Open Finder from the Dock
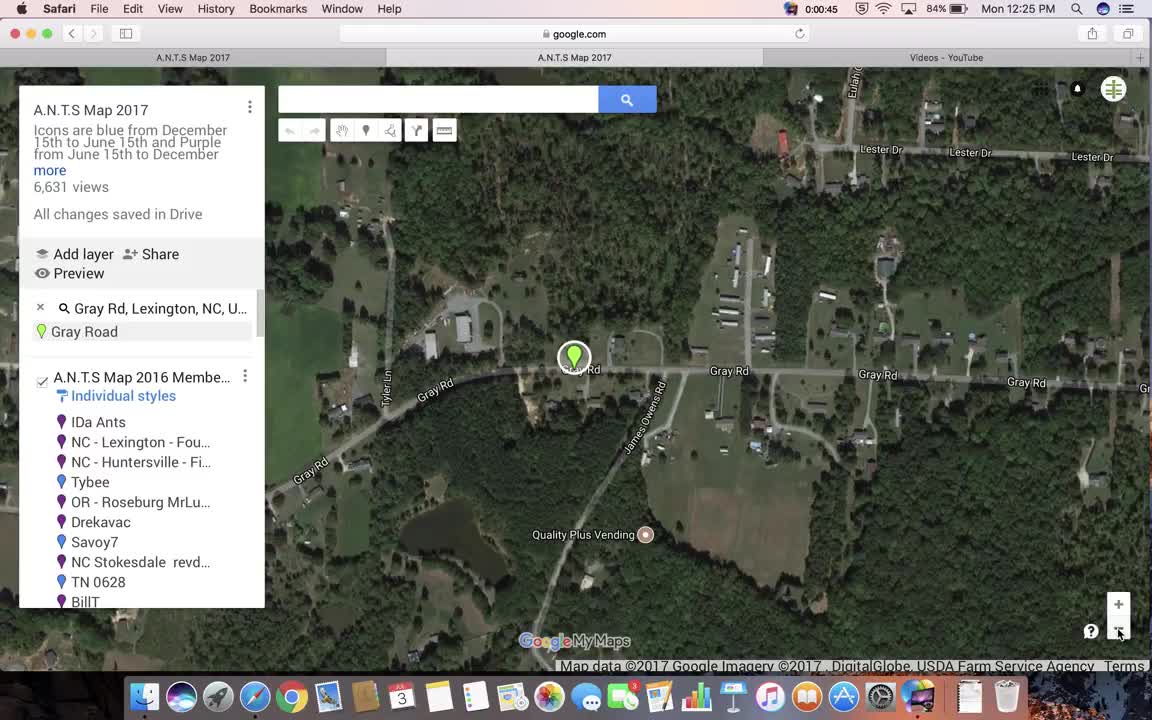Viewport: 1152px width, 720px height. coord(145,696)
